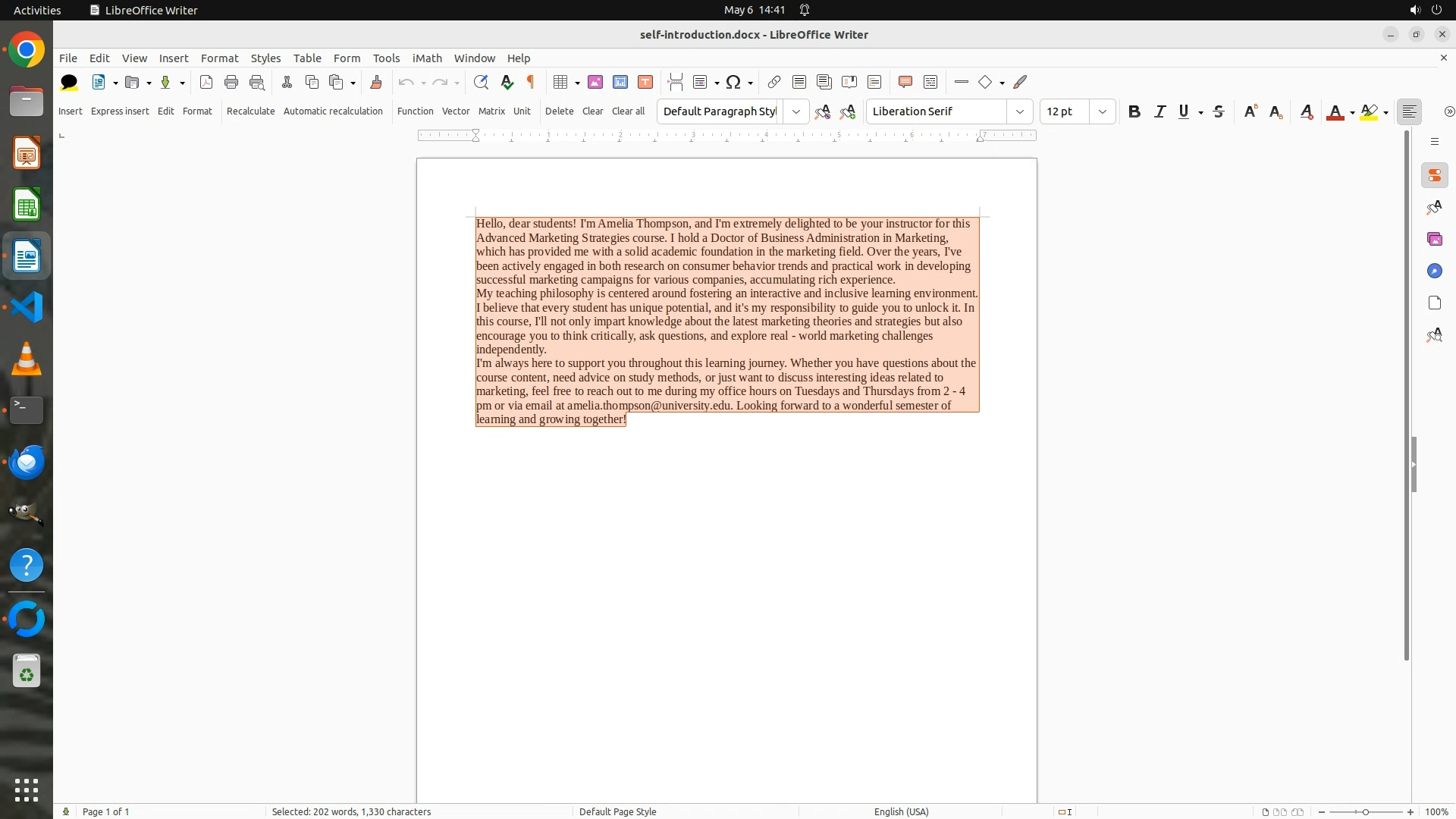Expand the paragraph style dropdown
The height and width of the screenshot is (819, 1456).
[x=795, y=111]
